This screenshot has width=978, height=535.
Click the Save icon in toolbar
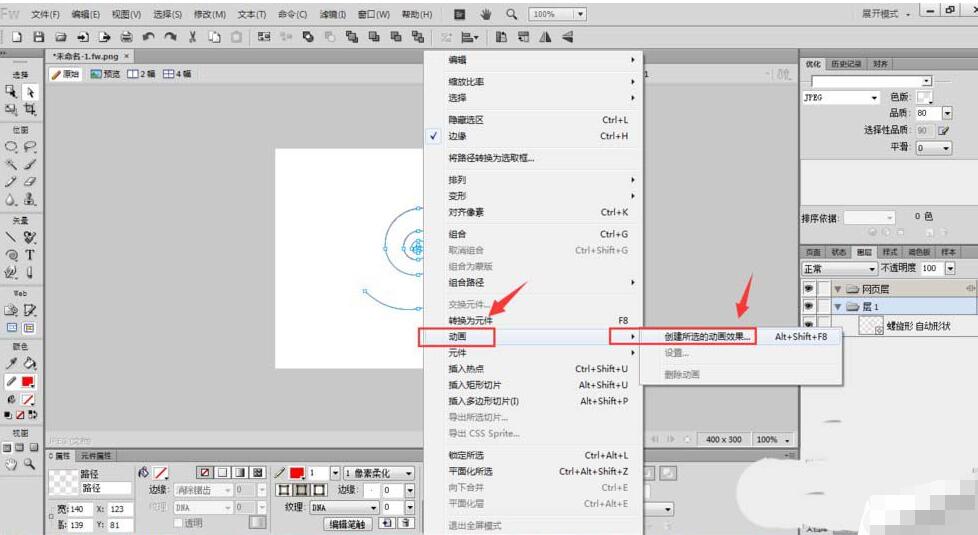click(x=39, y=37)
